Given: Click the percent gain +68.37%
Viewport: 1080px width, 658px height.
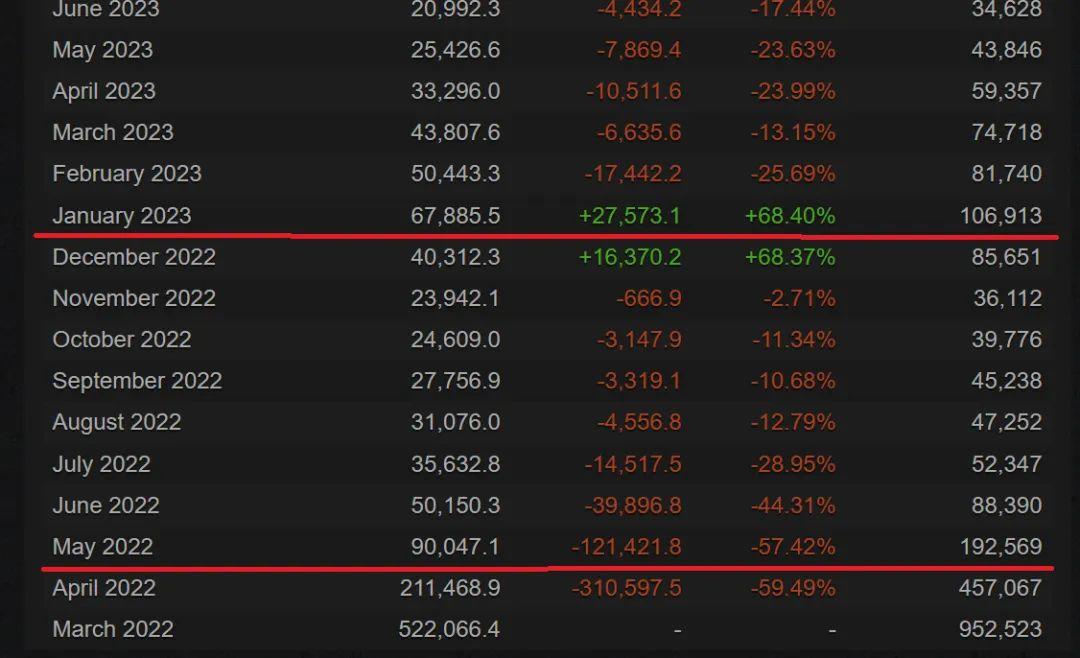Looking at the screenshot, I should [x=790, y=257].
